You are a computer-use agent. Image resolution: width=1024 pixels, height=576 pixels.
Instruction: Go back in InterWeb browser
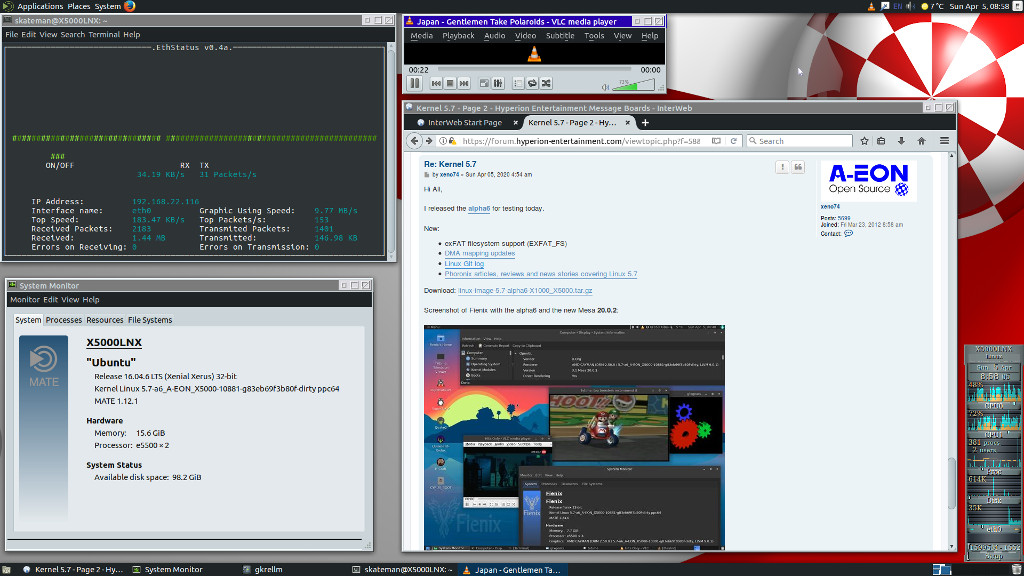point(414,141)
